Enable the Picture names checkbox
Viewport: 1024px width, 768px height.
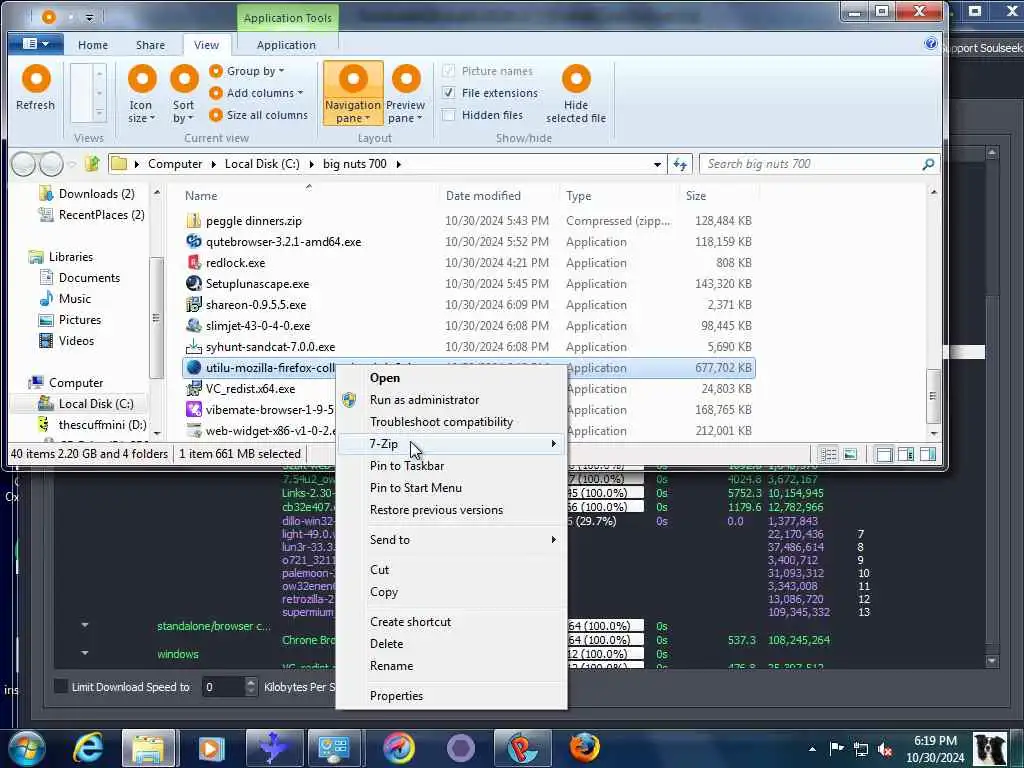[x=449, y=71]
